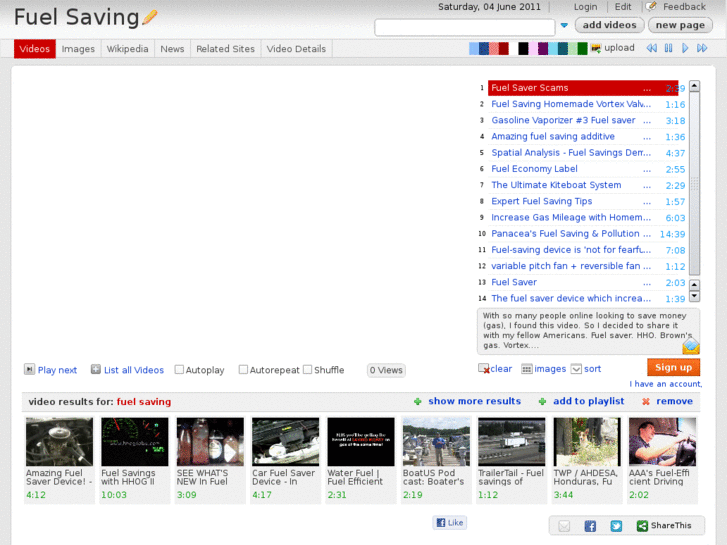The width and height of the screenshot is (727, 545).
Task: Share via the email envelope icon
Action: coord(564,526)
